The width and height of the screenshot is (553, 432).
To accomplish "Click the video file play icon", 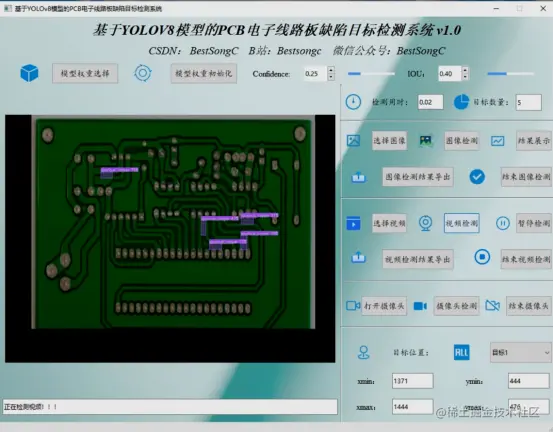I will (353, 223).
